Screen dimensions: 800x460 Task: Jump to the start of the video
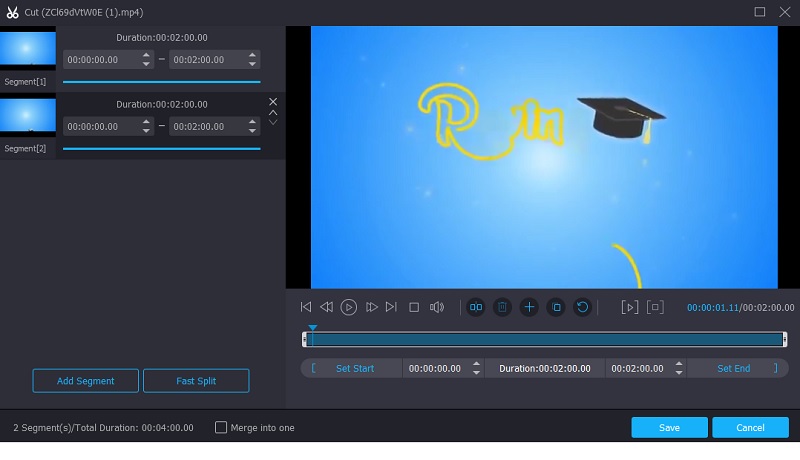pos(306,307)
